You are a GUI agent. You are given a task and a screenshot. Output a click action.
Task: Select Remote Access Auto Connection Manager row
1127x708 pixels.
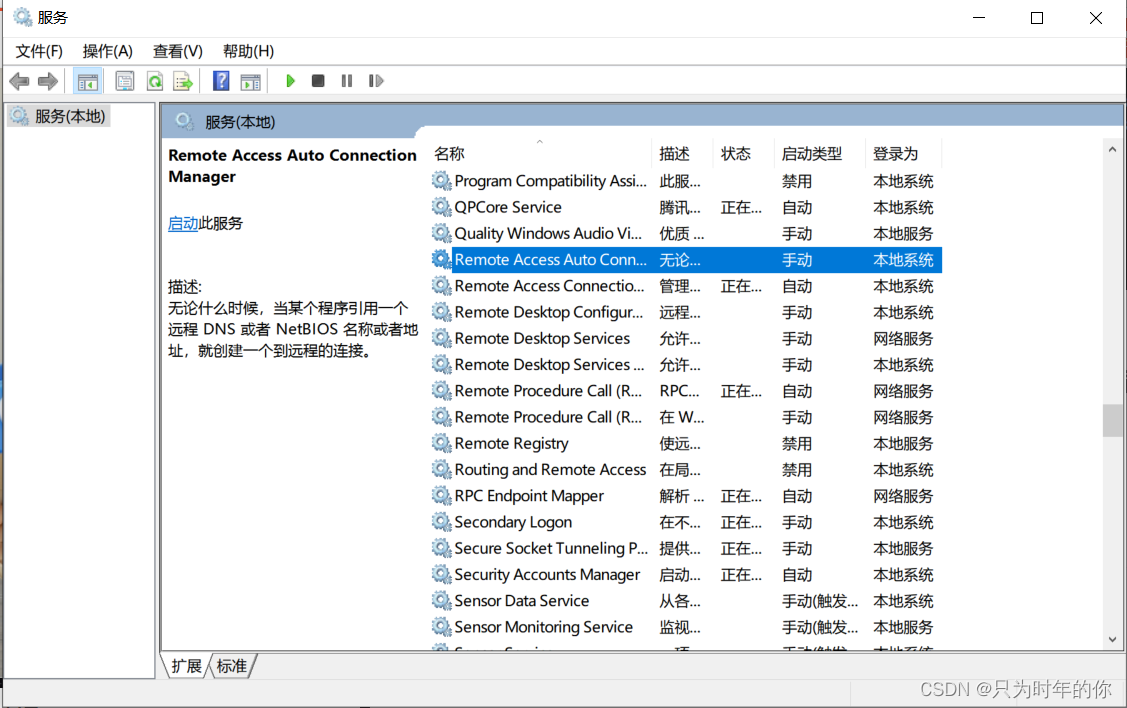[x=686, y=259]
